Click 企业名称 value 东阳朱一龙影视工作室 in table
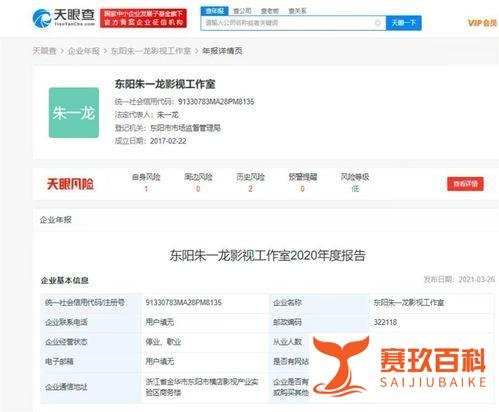The image size is (499, 412). pos(409,303)
